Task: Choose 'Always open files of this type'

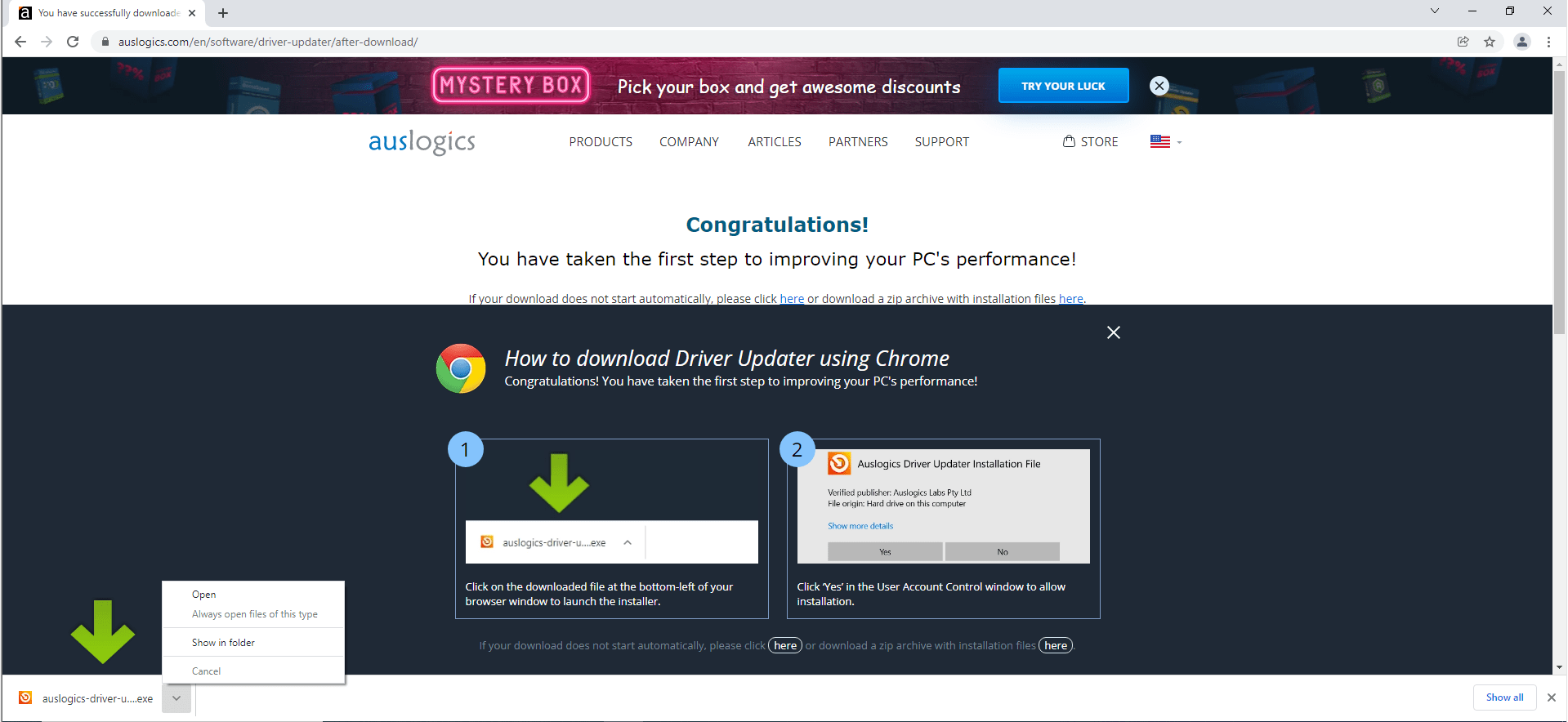Action: [253, 614]
